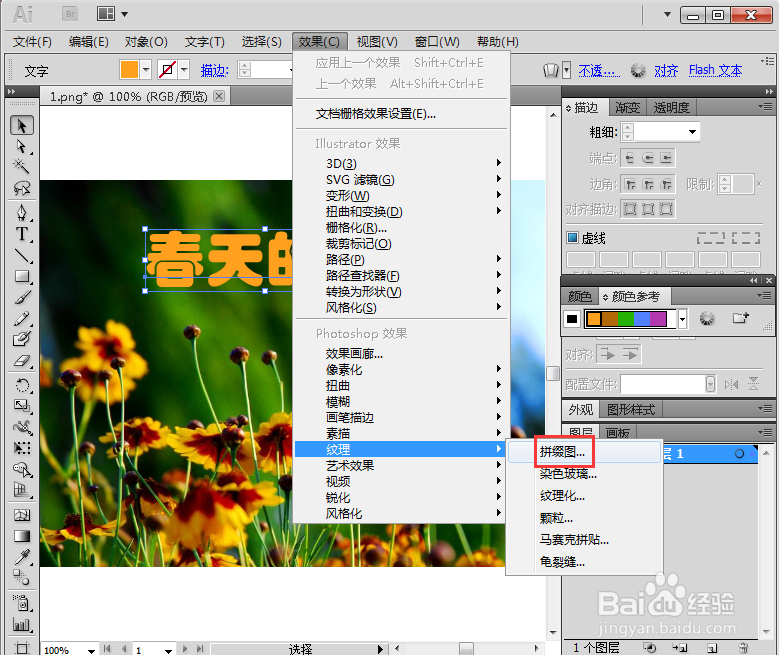The height and width of the screenshot is (655, 779).
Task: Open the fill color dropdown
Action: [x=146, y=70]
